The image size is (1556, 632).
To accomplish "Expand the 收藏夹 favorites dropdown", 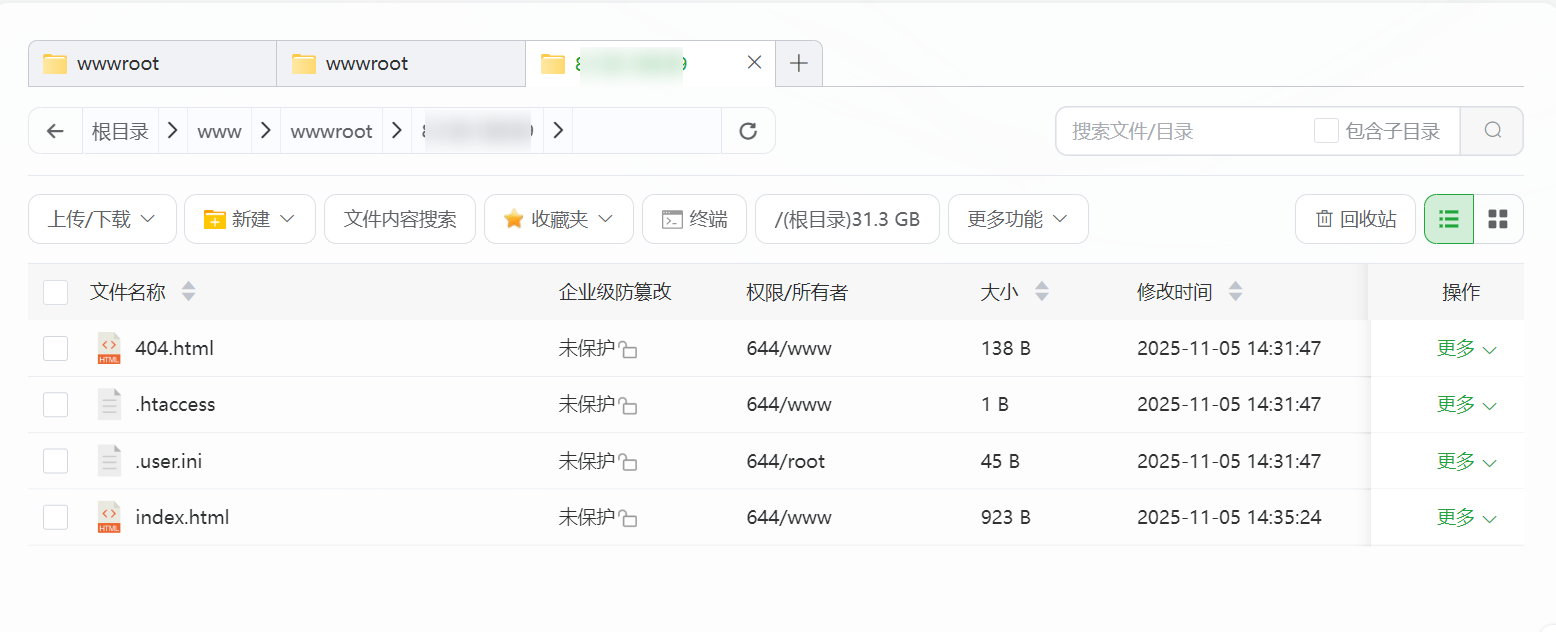I will [558, 219].
